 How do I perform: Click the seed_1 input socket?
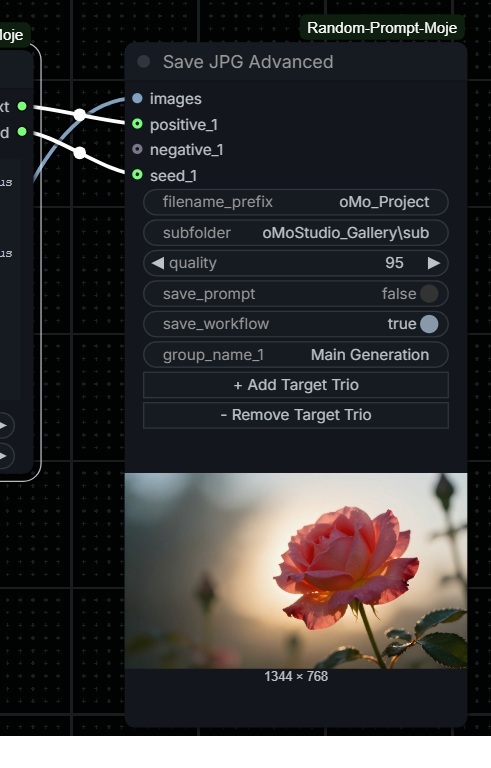[137, 175]
